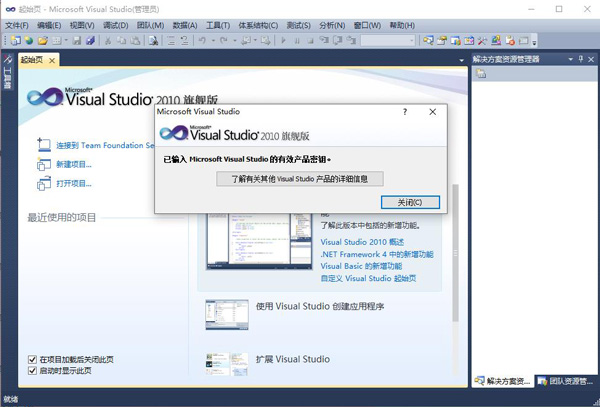Click the 打开项目 Open Project link
The width and height of the screenshot is (600, 407).
click(x=74, y=184)
